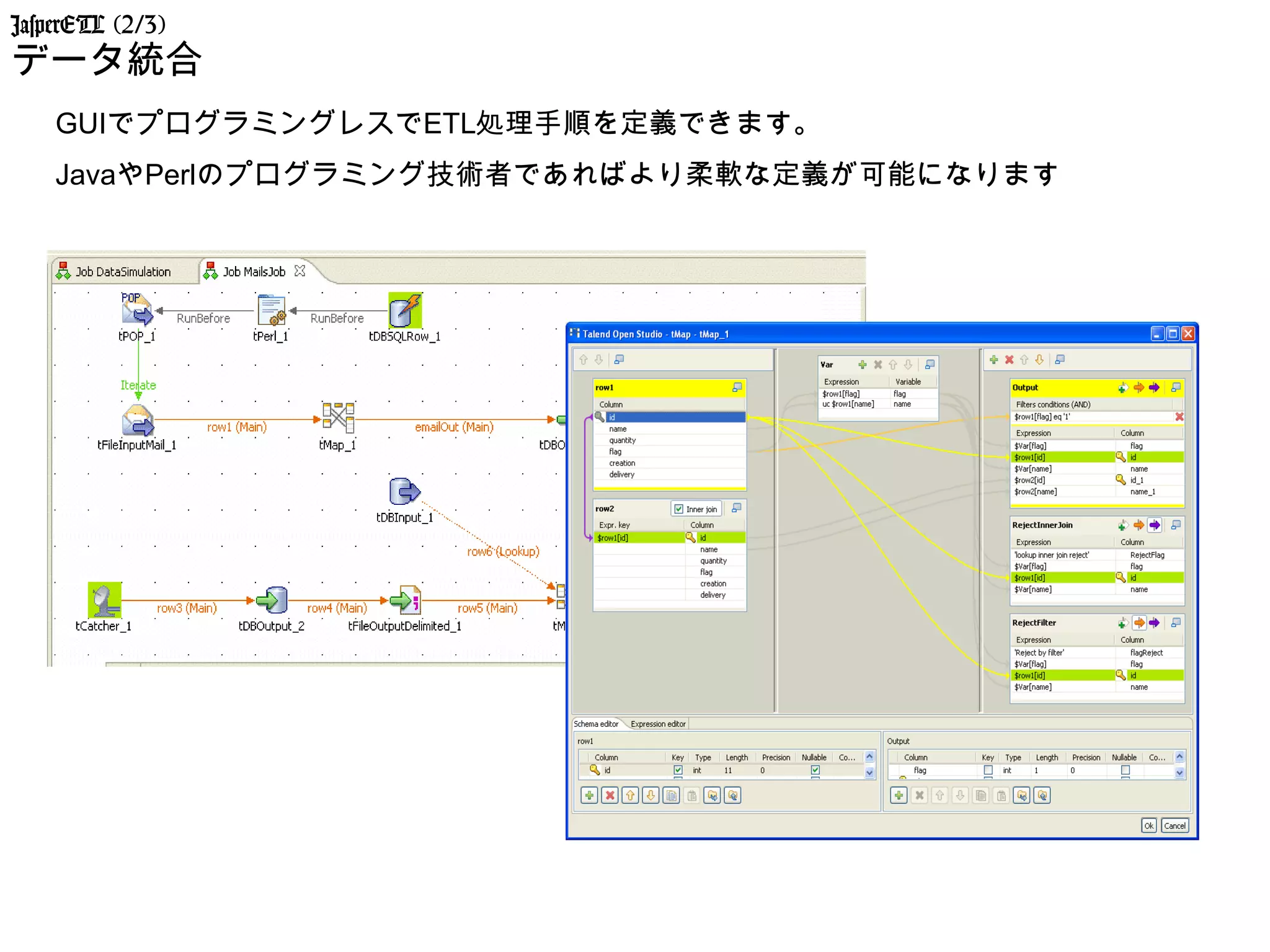Select id column in row1 table
This screenshot has height=952, width=1270.
coord(670,417)
